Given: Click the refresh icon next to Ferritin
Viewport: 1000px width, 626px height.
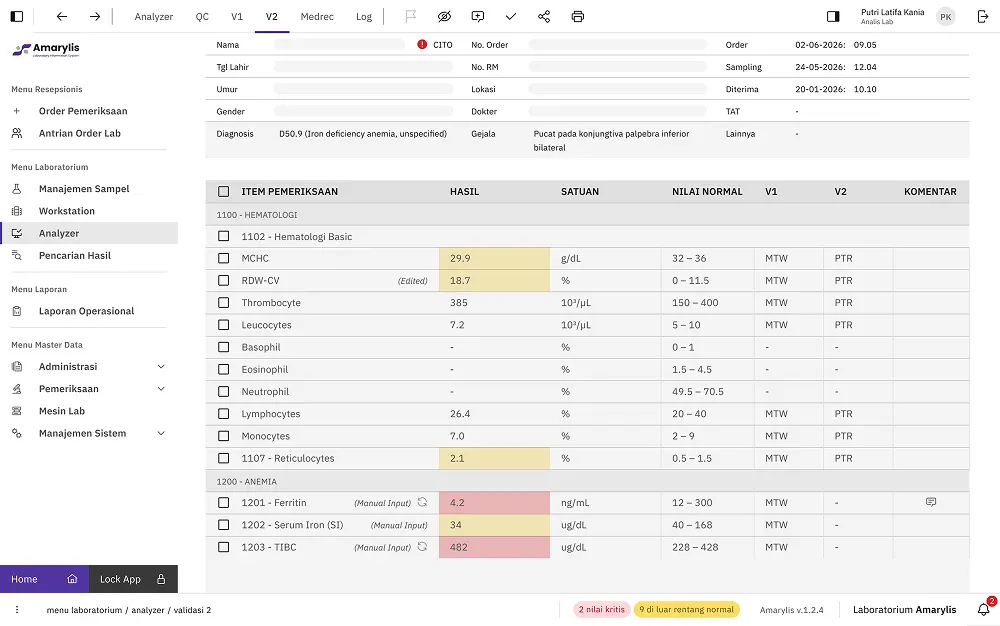Looking at the screenshot, I should coord(422,502).
